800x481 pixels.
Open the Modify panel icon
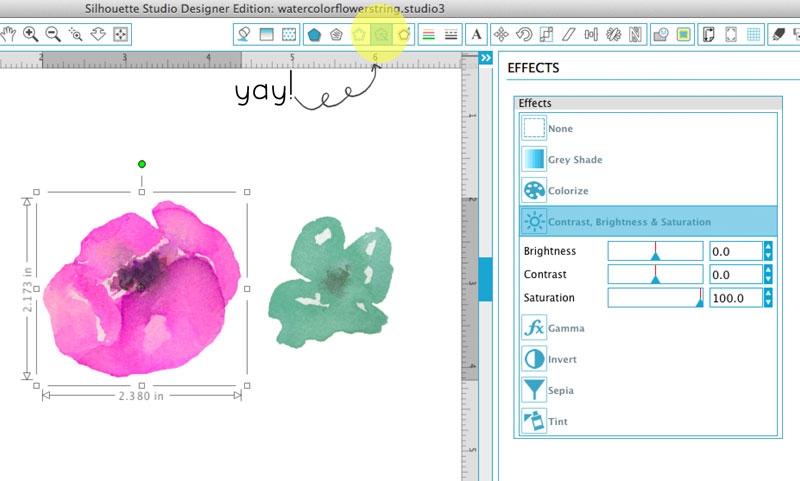[661, 34]
